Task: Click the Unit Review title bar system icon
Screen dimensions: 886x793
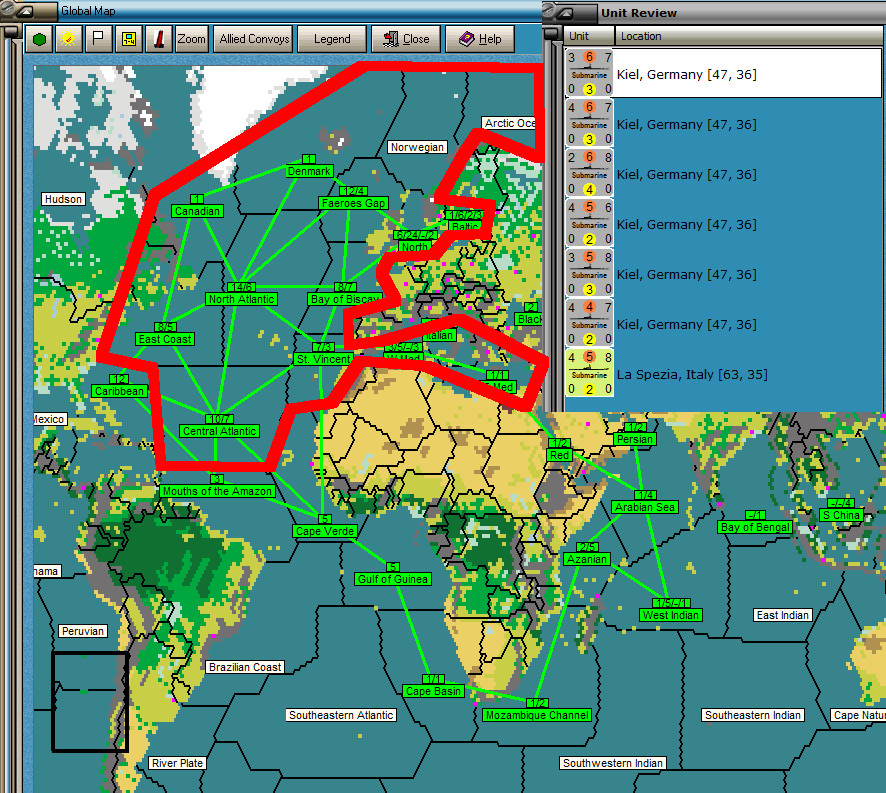Action: [556, 13]
